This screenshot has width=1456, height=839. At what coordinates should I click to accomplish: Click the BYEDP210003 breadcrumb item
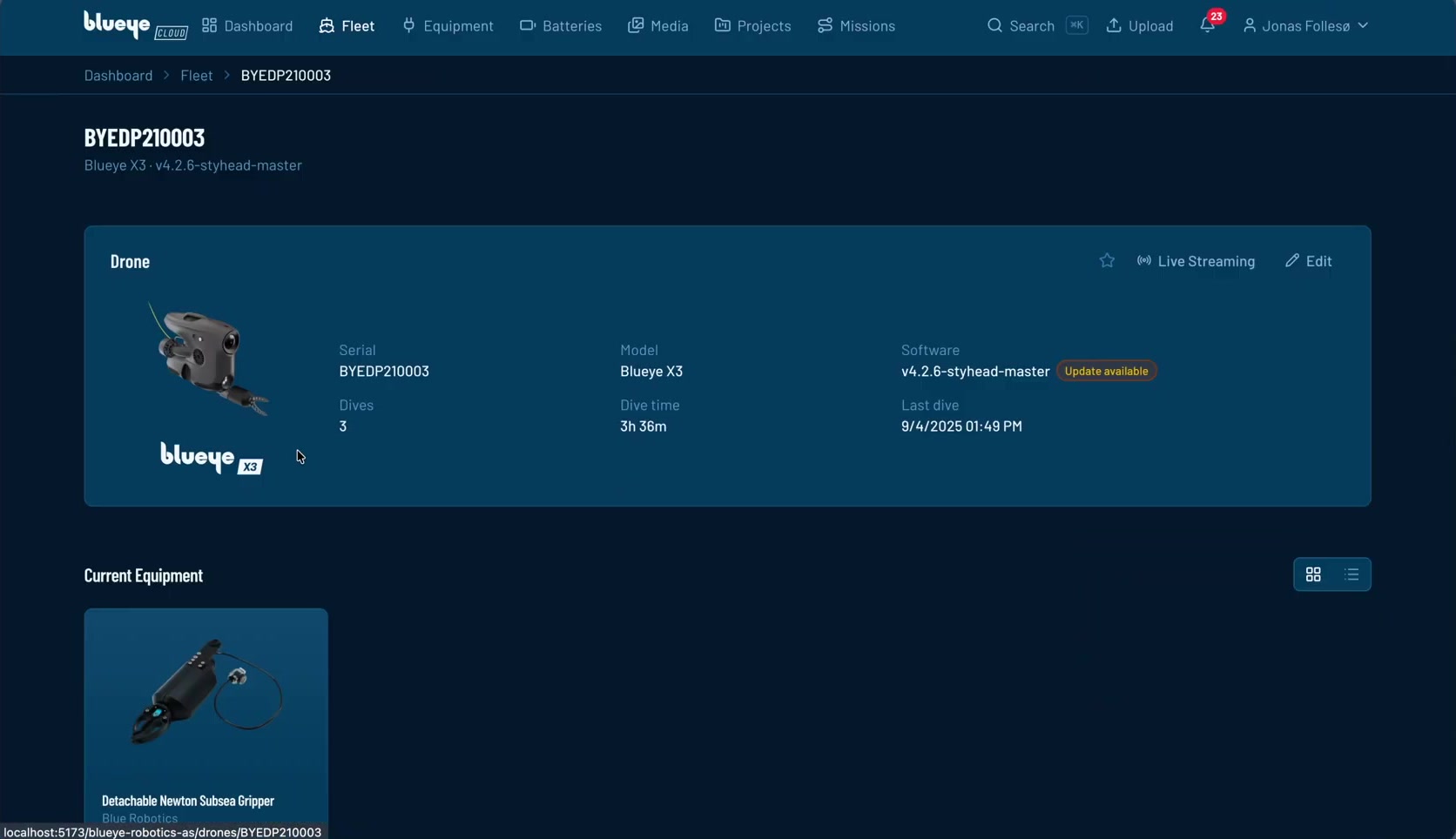click(286, 75)
